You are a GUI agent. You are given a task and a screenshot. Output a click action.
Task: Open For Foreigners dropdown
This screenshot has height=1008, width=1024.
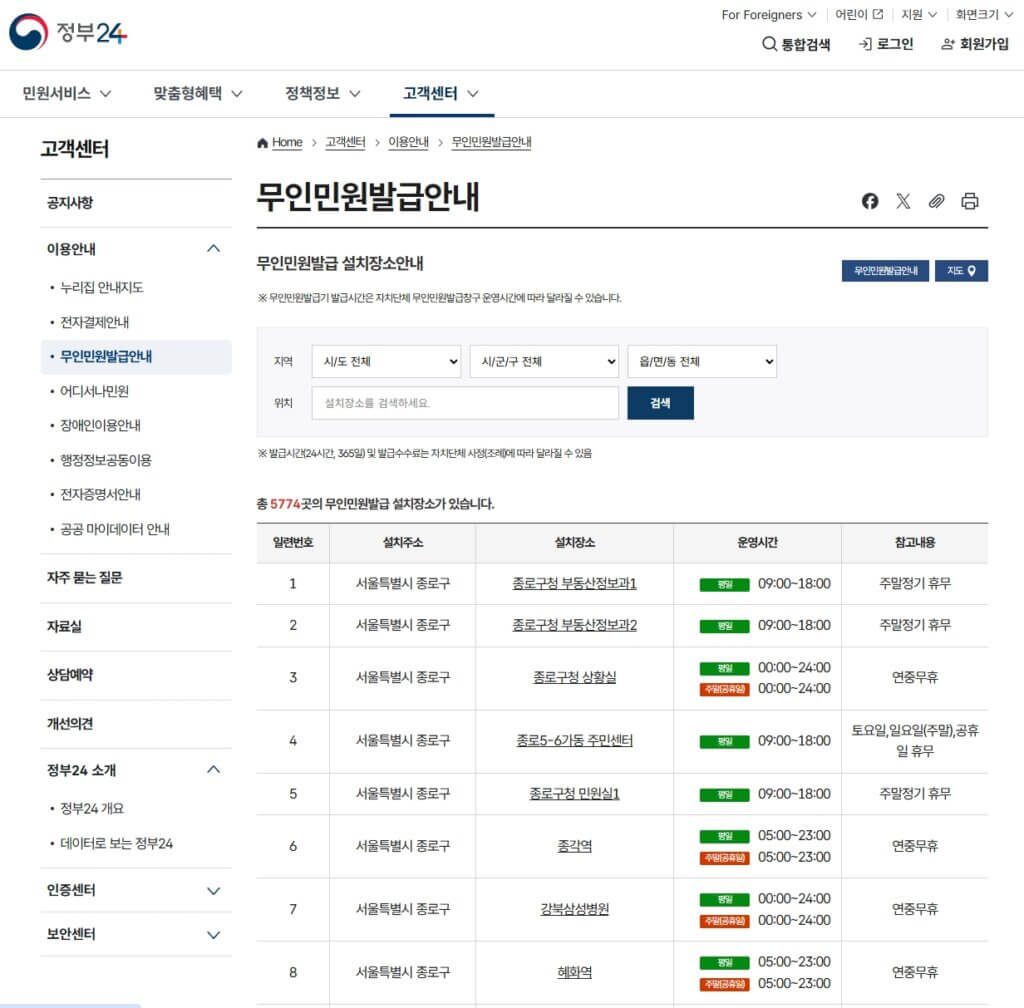(x=769, y=14)
